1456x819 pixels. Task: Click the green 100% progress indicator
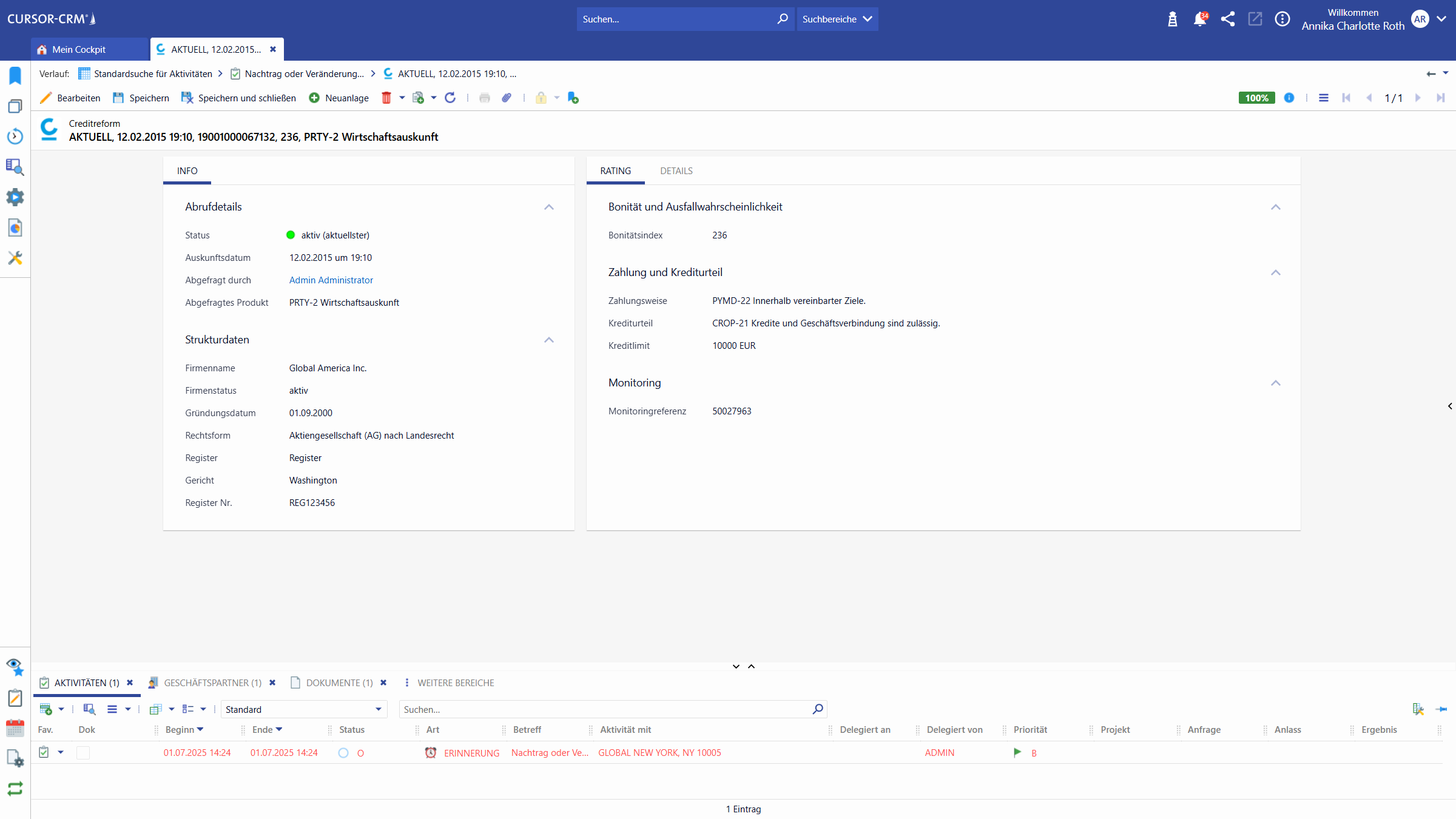click(x=1257, y=98)
